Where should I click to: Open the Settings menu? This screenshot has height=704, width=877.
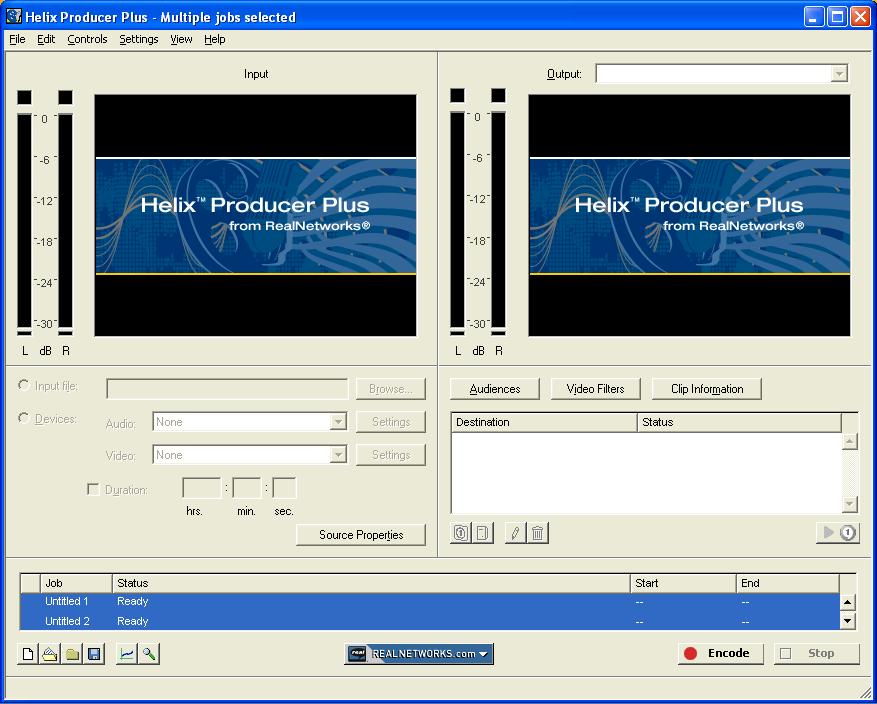(138, 39)
